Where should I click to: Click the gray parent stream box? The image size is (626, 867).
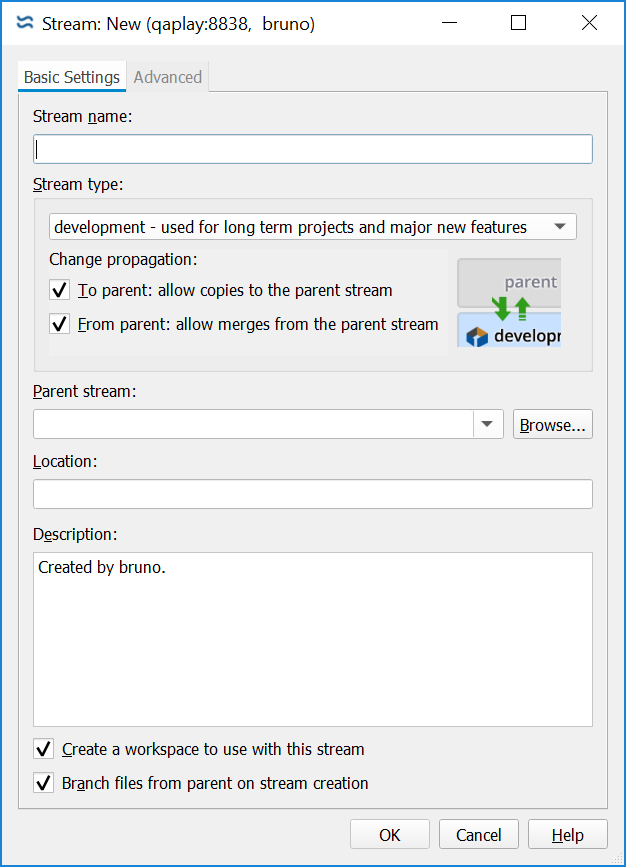(509, 282)
